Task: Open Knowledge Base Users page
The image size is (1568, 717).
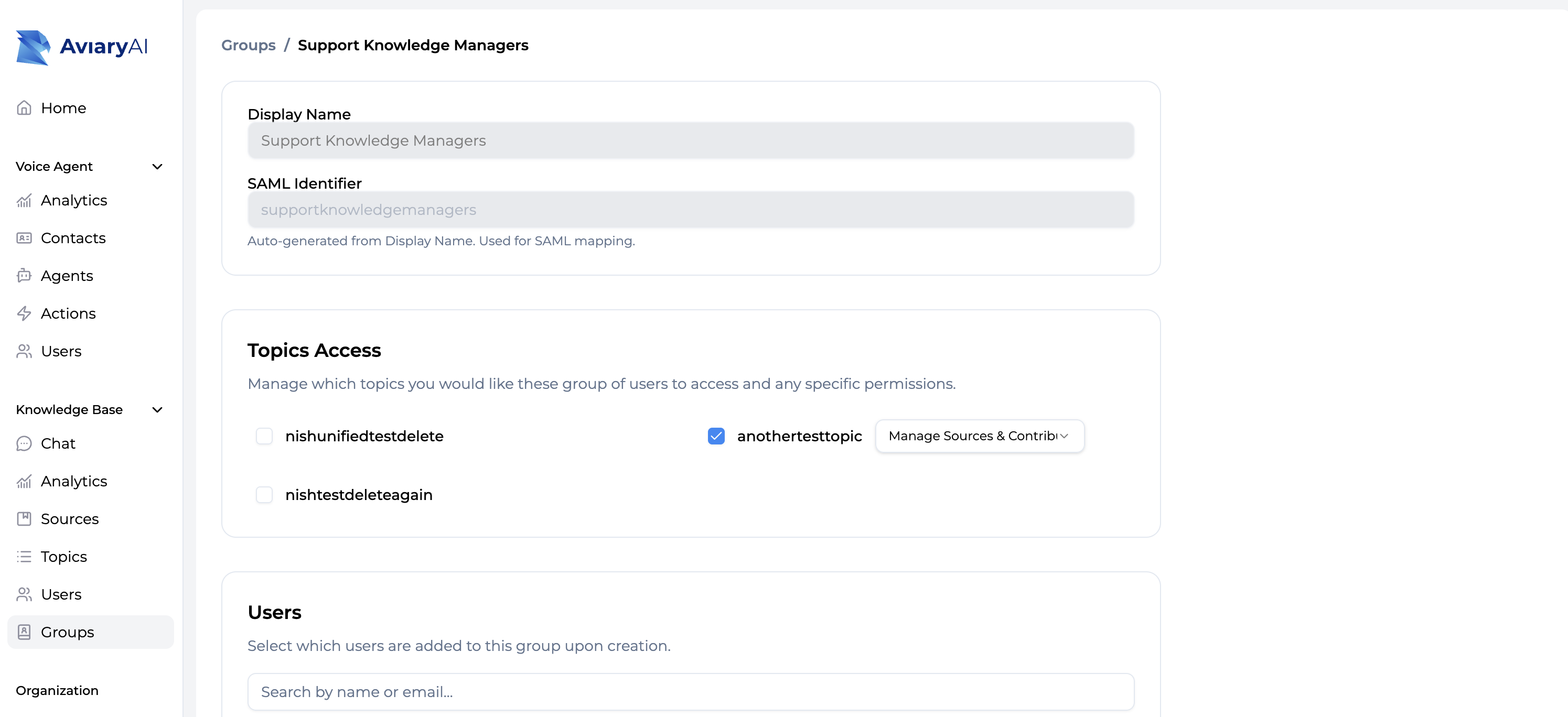Action: pos(61,594)
